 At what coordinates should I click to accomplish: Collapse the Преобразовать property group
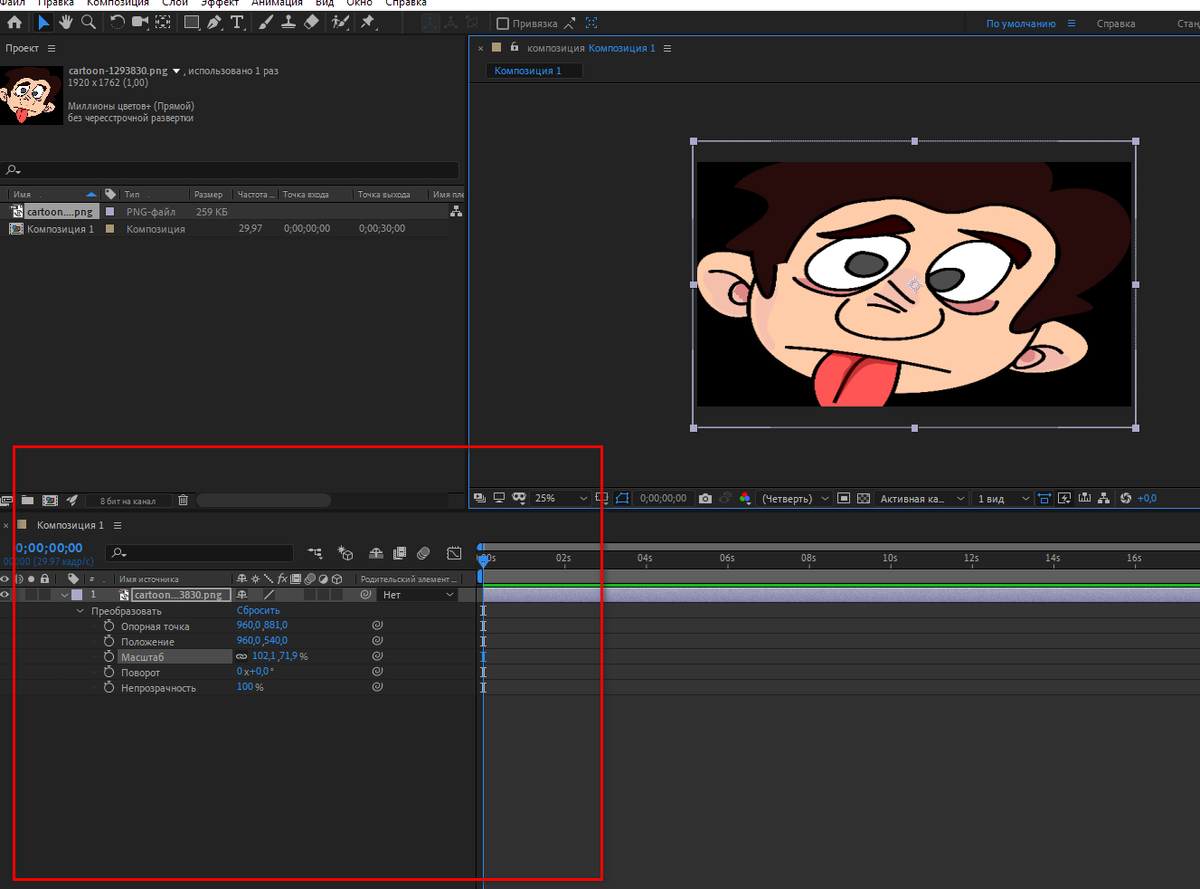79,610
